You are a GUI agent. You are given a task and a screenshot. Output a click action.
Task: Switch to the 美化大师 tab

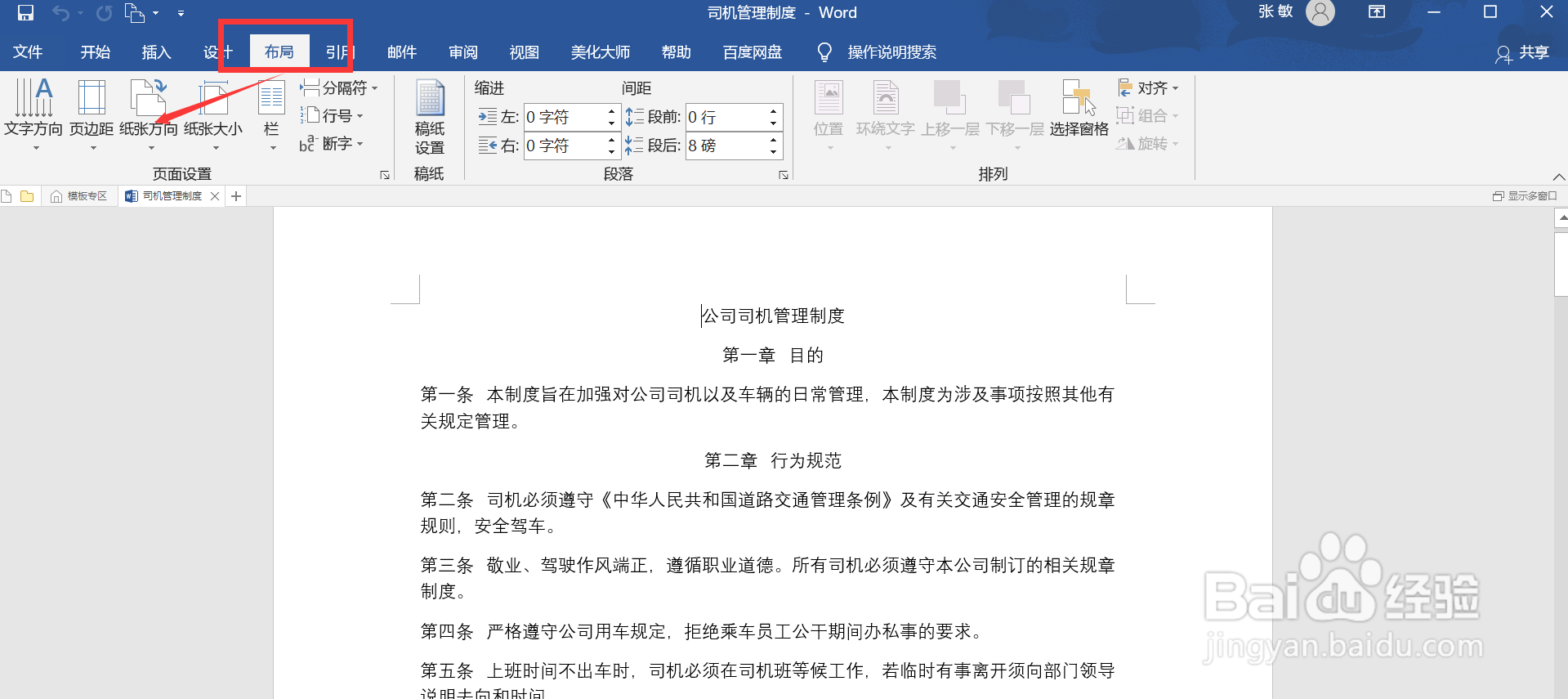[x=600, y=52]
